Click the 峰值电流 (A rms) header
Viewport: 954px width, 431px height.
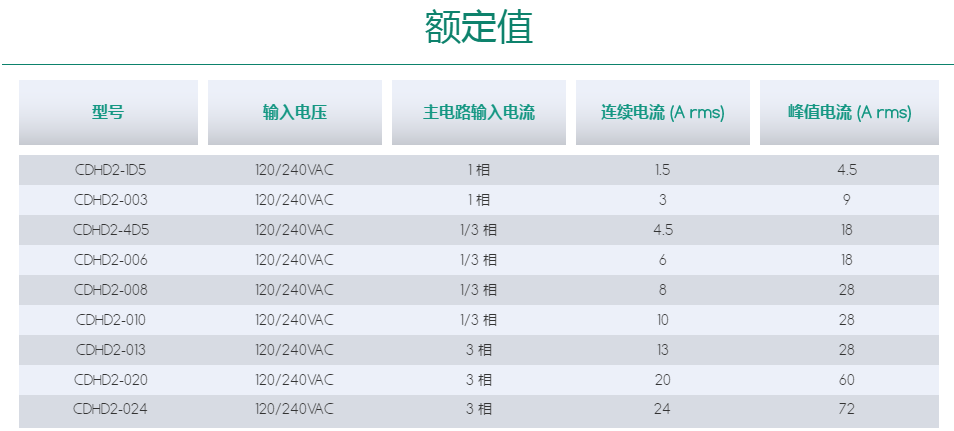pos(849,112)
